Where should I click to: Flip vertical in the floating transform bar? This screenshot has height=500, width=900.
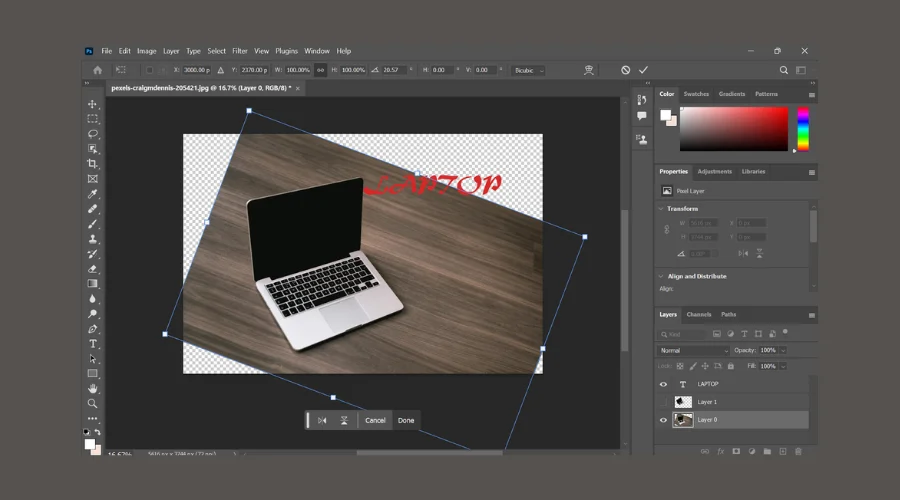344,420
